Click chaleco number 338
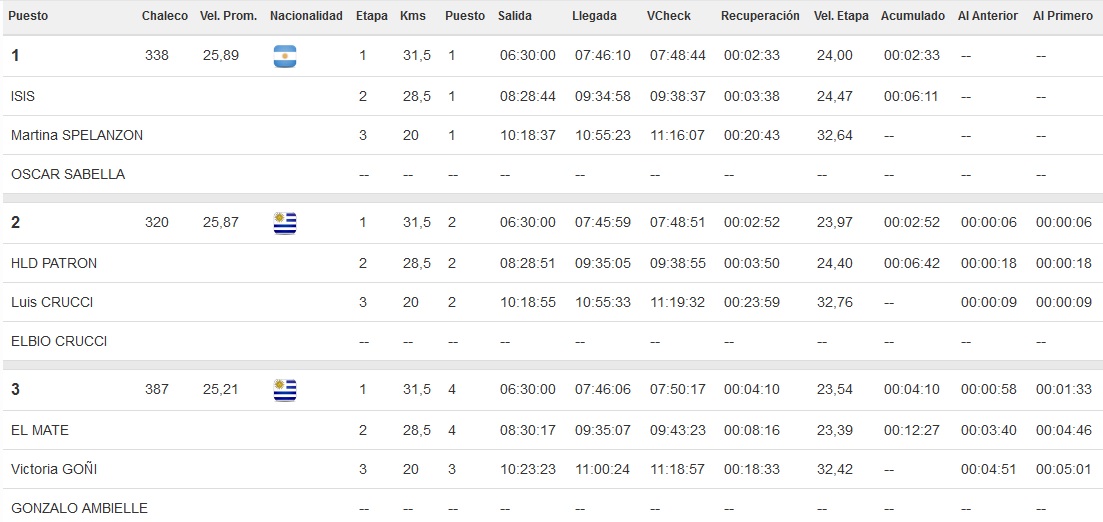Viewport: 1103px width, 522px height. [x=157, y=55]
